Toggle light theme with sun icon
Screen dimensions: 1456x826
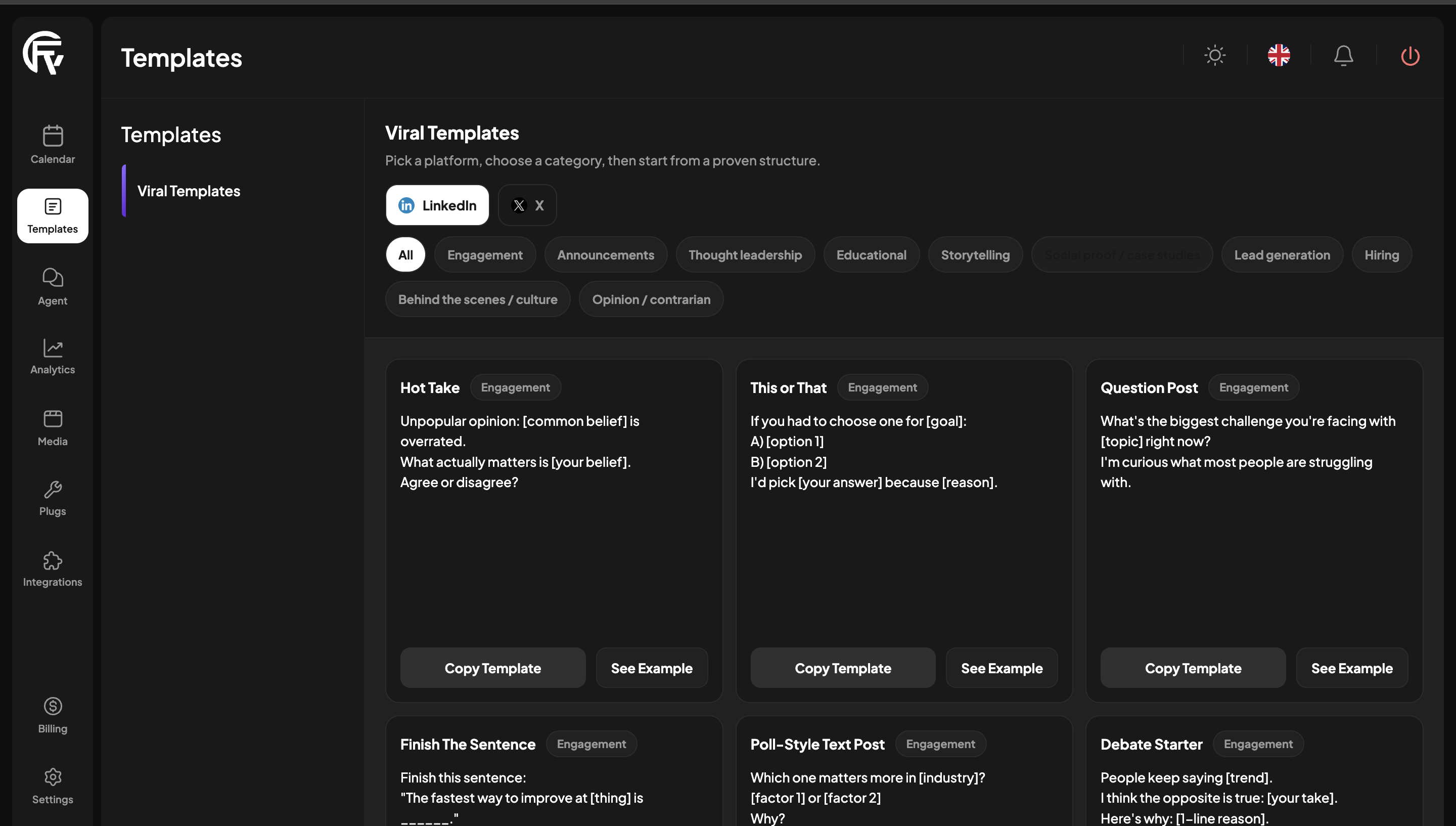1214,55
